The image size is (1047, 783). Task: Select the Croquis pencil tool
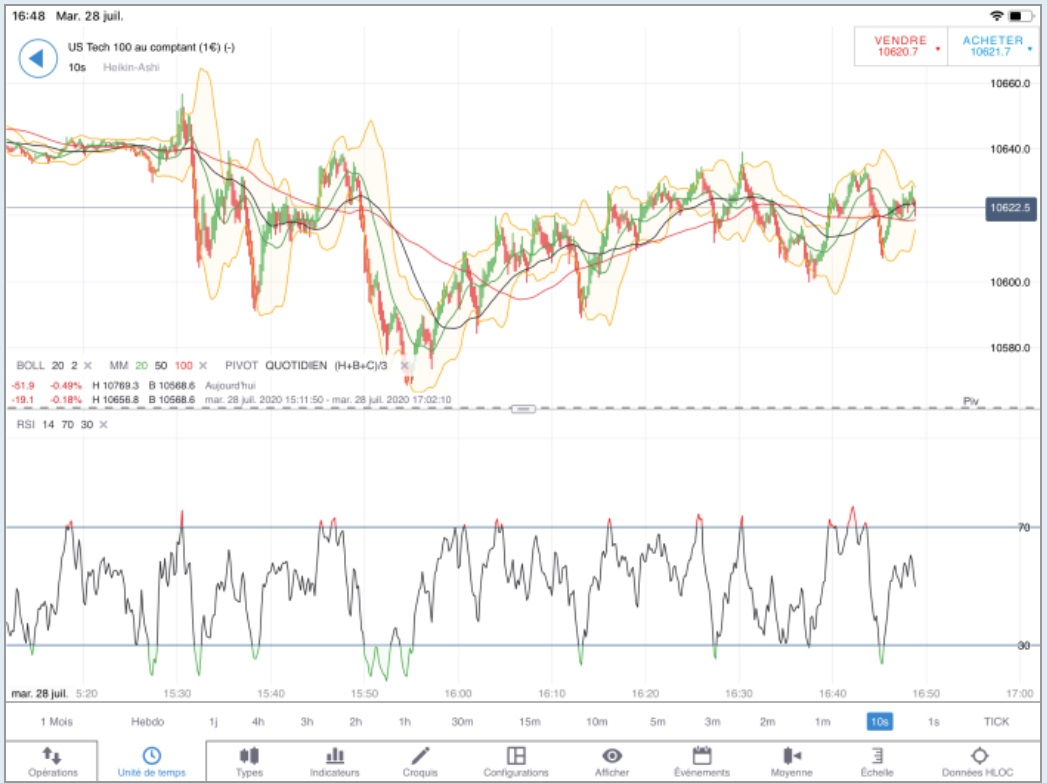[420, 762]
